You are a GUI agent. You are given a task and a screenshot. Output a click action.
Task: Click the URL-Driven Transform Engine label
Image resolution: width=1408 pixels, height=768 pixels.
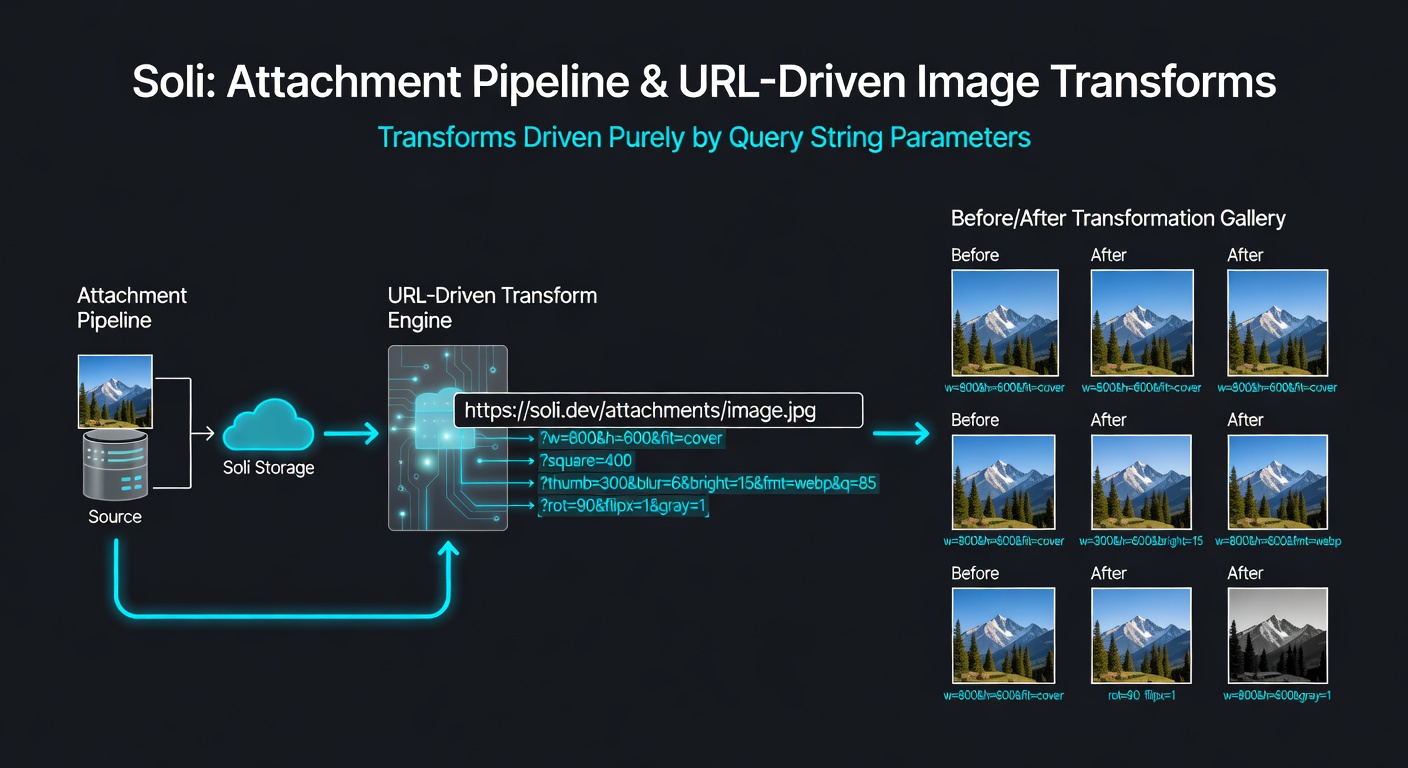(x=492, y=308)
